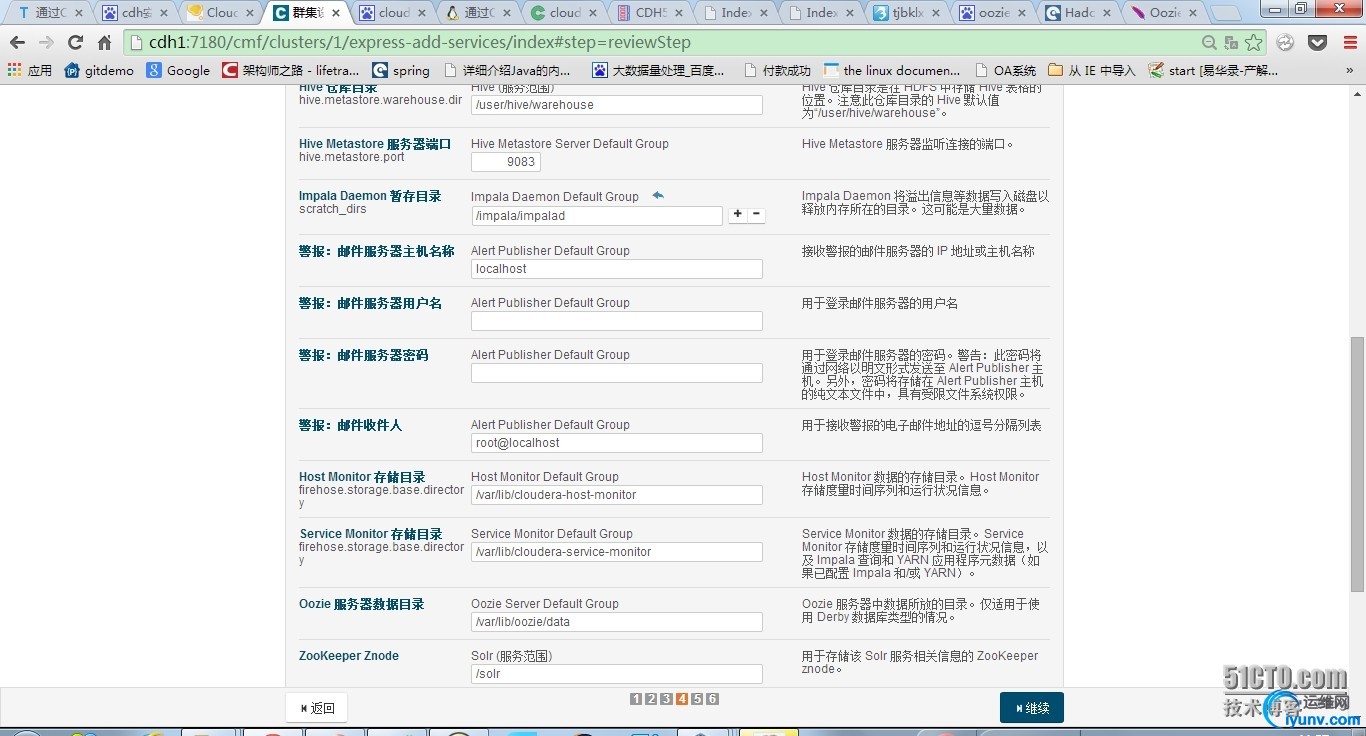This screenshot has height=736, width=1366.
Task: Reload the current page
Action: point(75,43)
